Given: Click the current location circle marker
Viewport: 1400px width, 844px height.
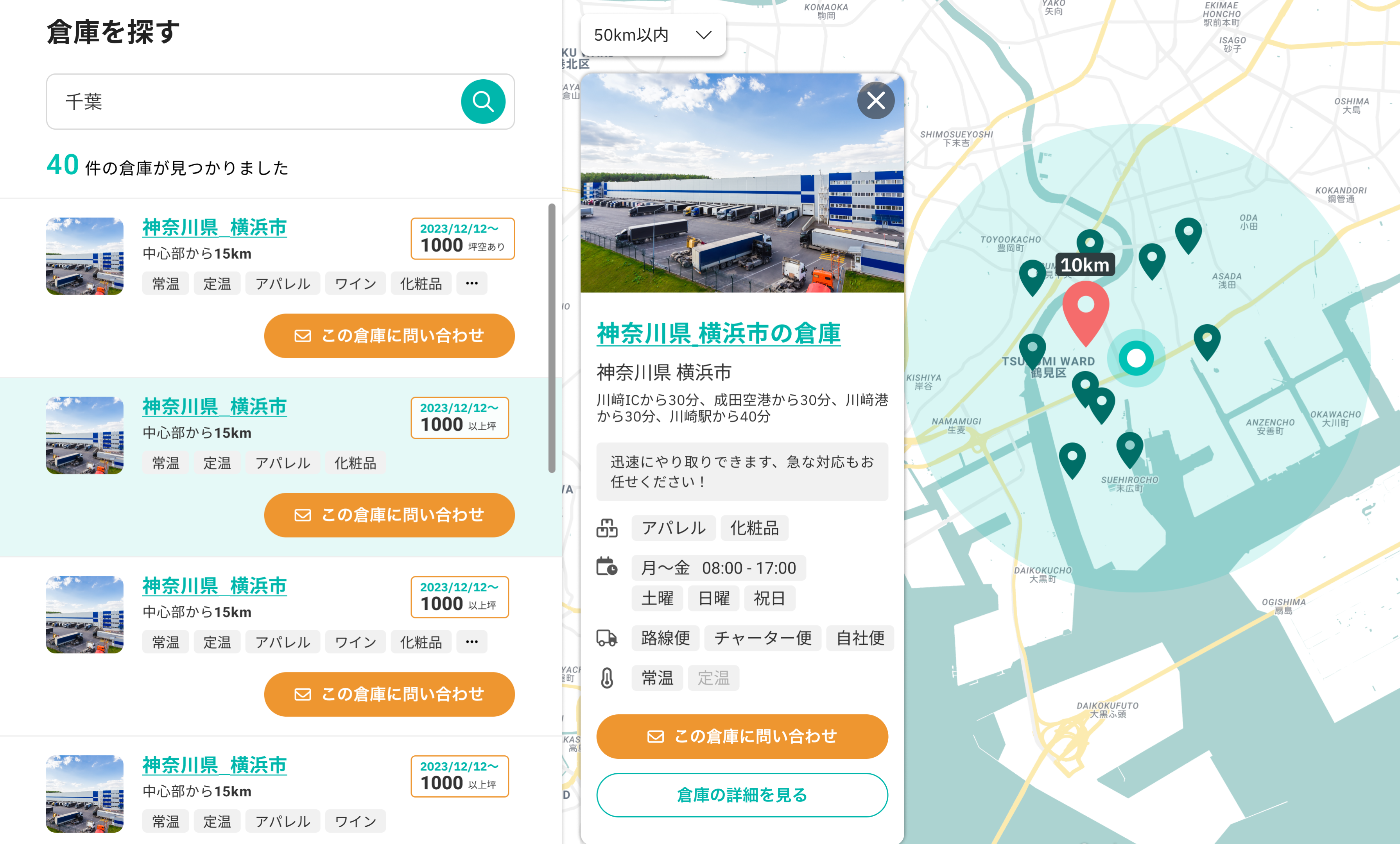Looking at the screenshot, I should [x=1136, y=358].
